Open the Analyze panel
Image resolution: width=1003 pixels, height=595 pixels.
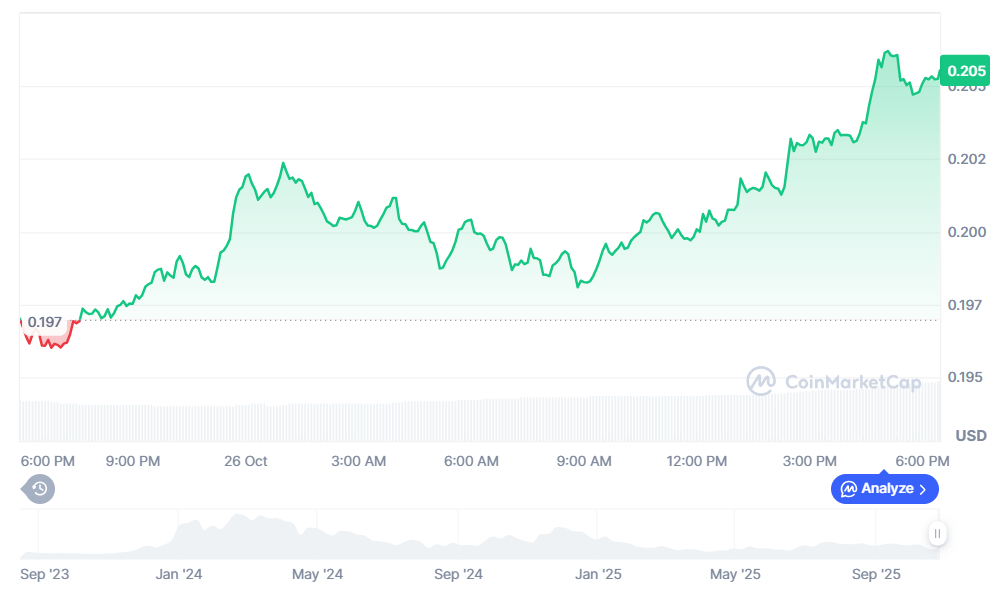pos(886,489)
